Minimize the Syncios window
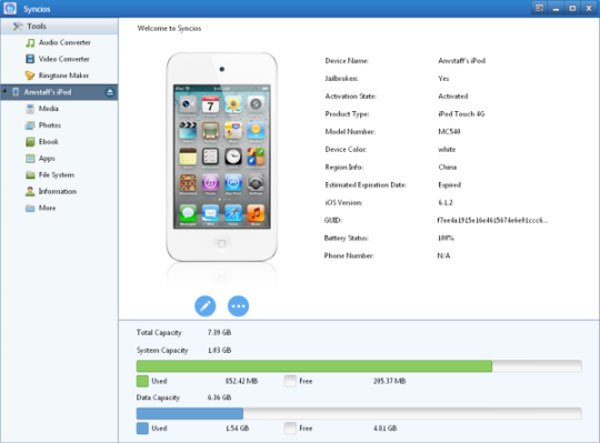This screenshot has height=443, width=600. (x=556, y=8)
